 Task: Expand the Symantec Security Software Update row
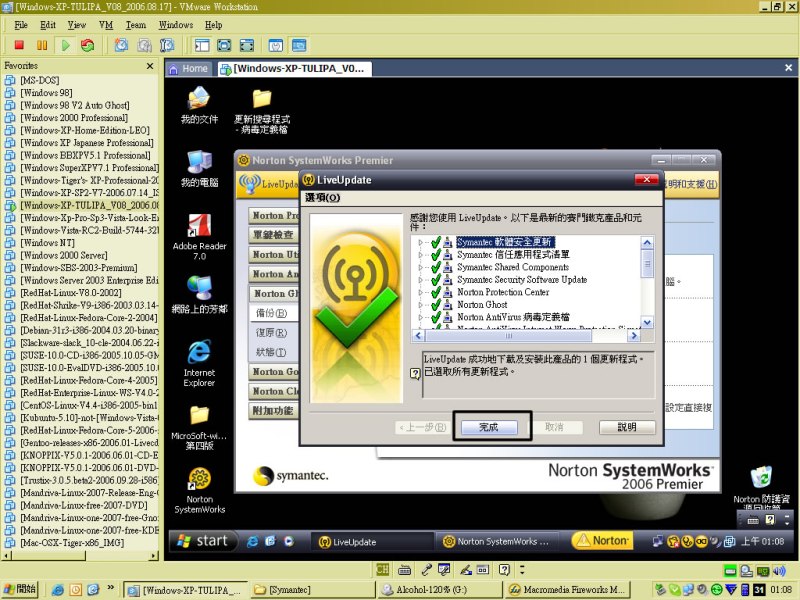click(x=420, y=280)
